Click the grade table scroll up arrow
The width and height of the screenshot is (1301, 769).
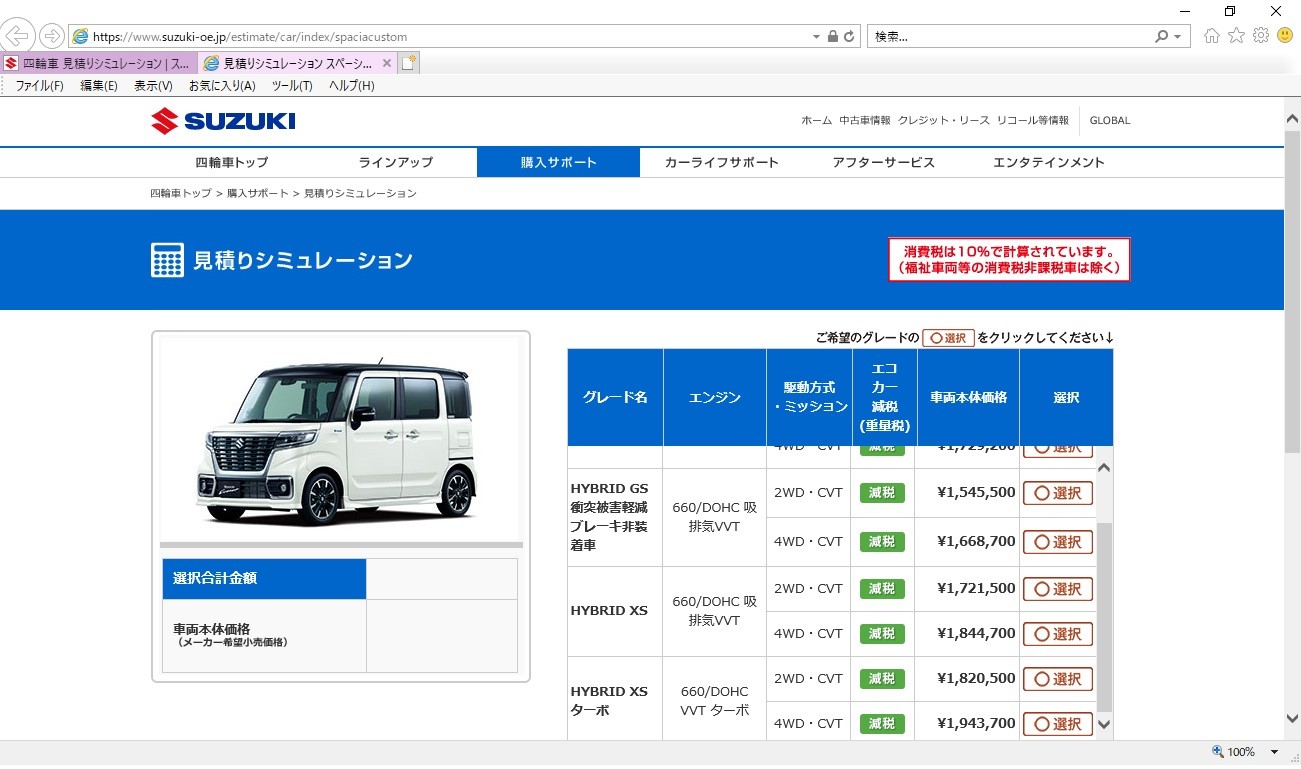point(1104,468)
